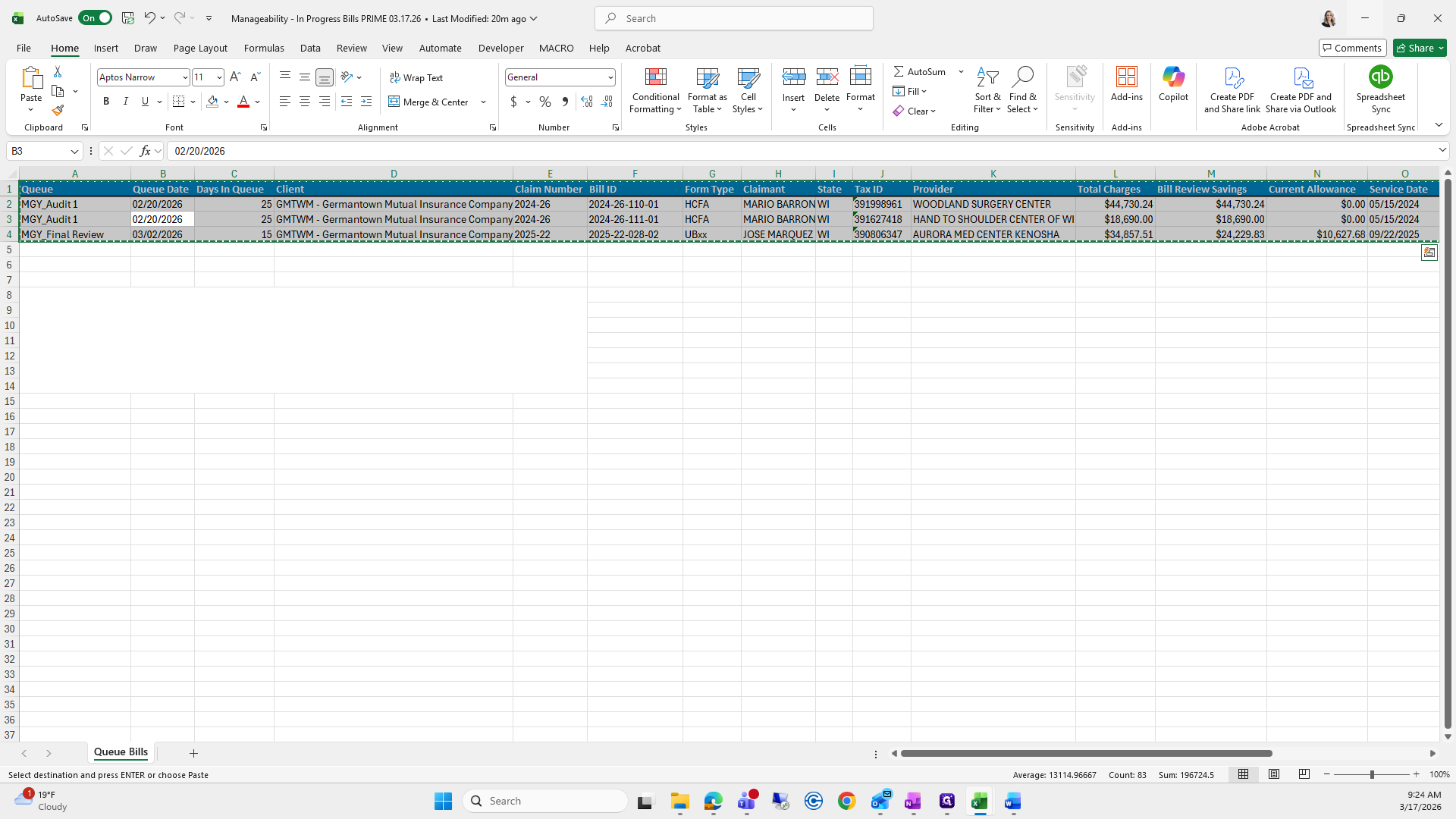Click the Insert Function fx icon
Viewport: 1456px width, 819px height.
(x=145, y=151)
